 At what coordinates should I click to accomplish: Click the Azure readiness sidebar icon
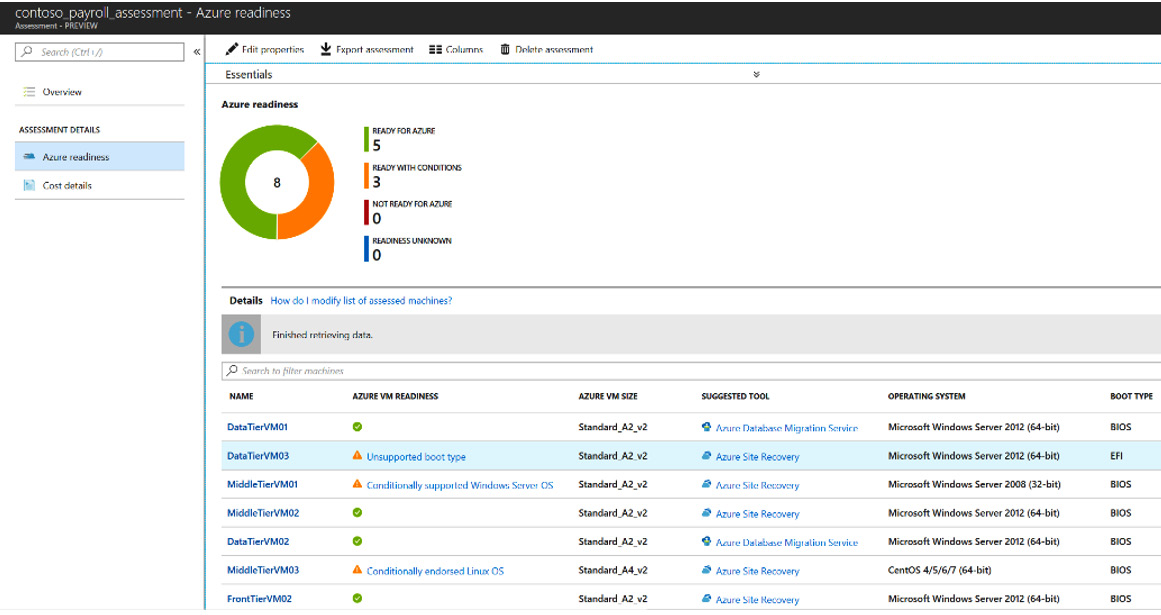(29, 157)
